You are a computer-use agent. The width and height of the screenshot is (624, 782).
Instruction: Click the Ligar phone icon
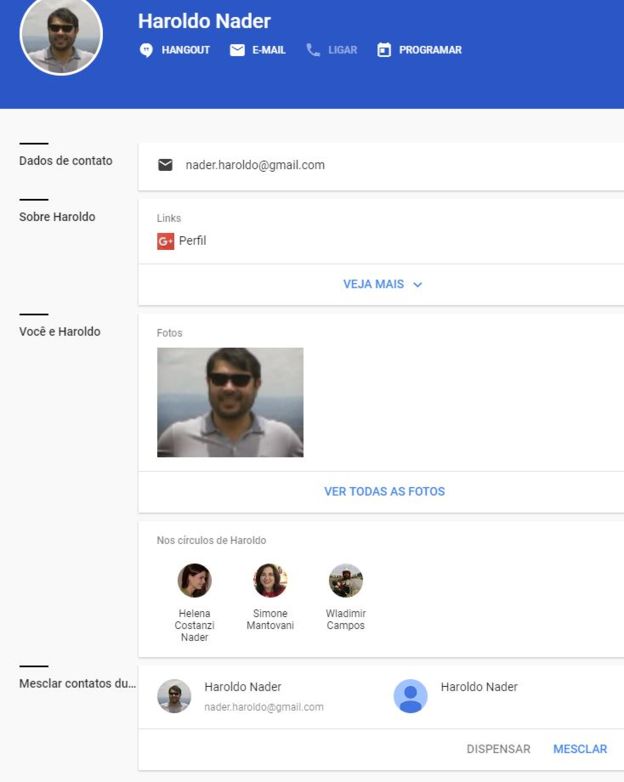(313, 50)
